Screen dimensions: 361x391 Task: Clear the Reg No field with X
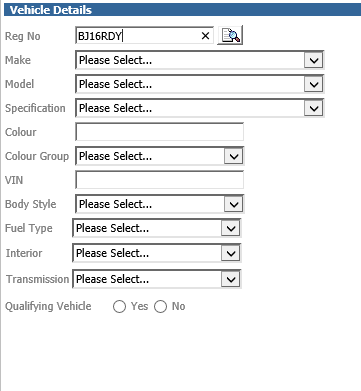[x=205, y=36]
